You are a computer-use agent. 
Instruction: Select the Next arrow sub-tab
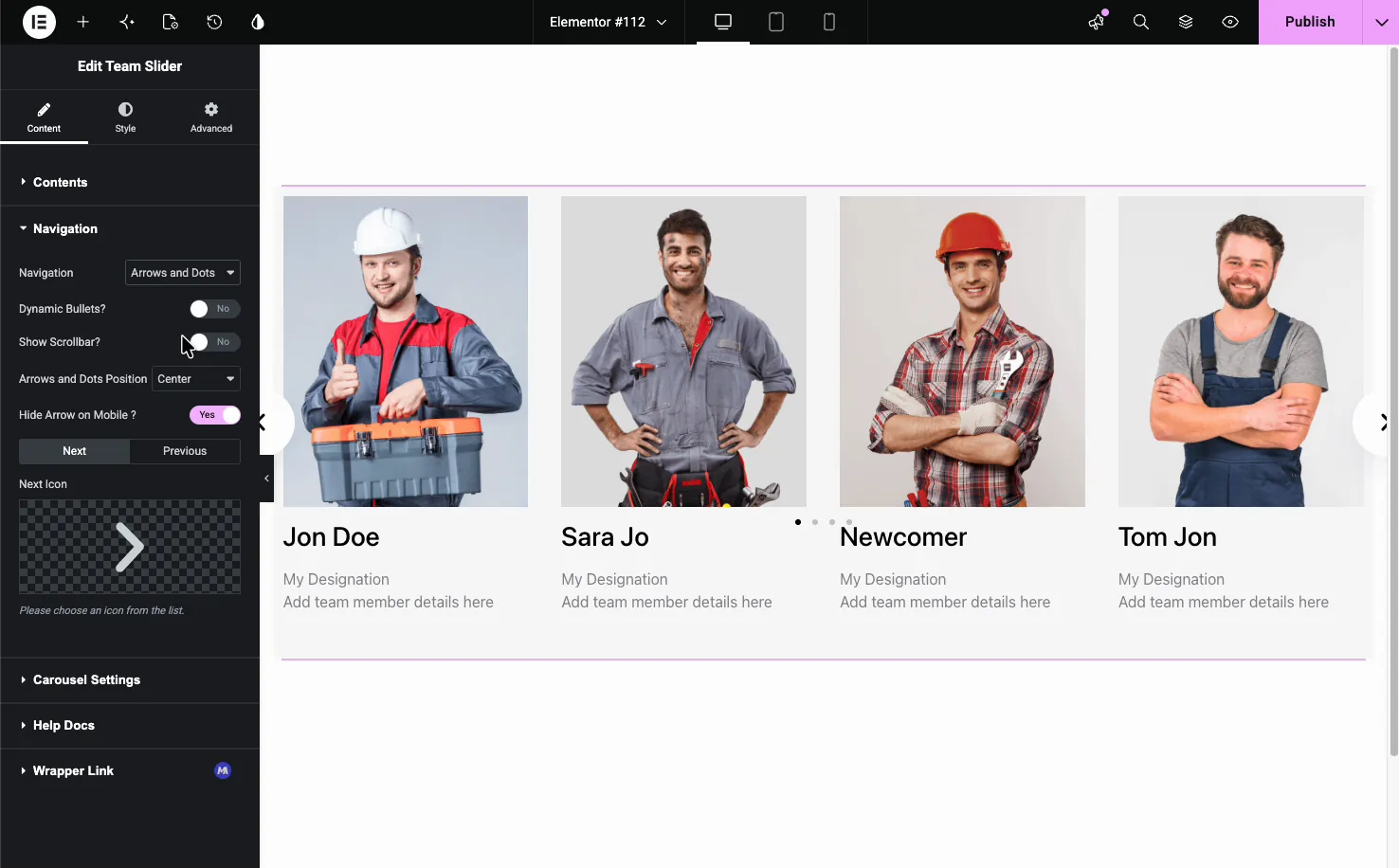click(74, 451)
